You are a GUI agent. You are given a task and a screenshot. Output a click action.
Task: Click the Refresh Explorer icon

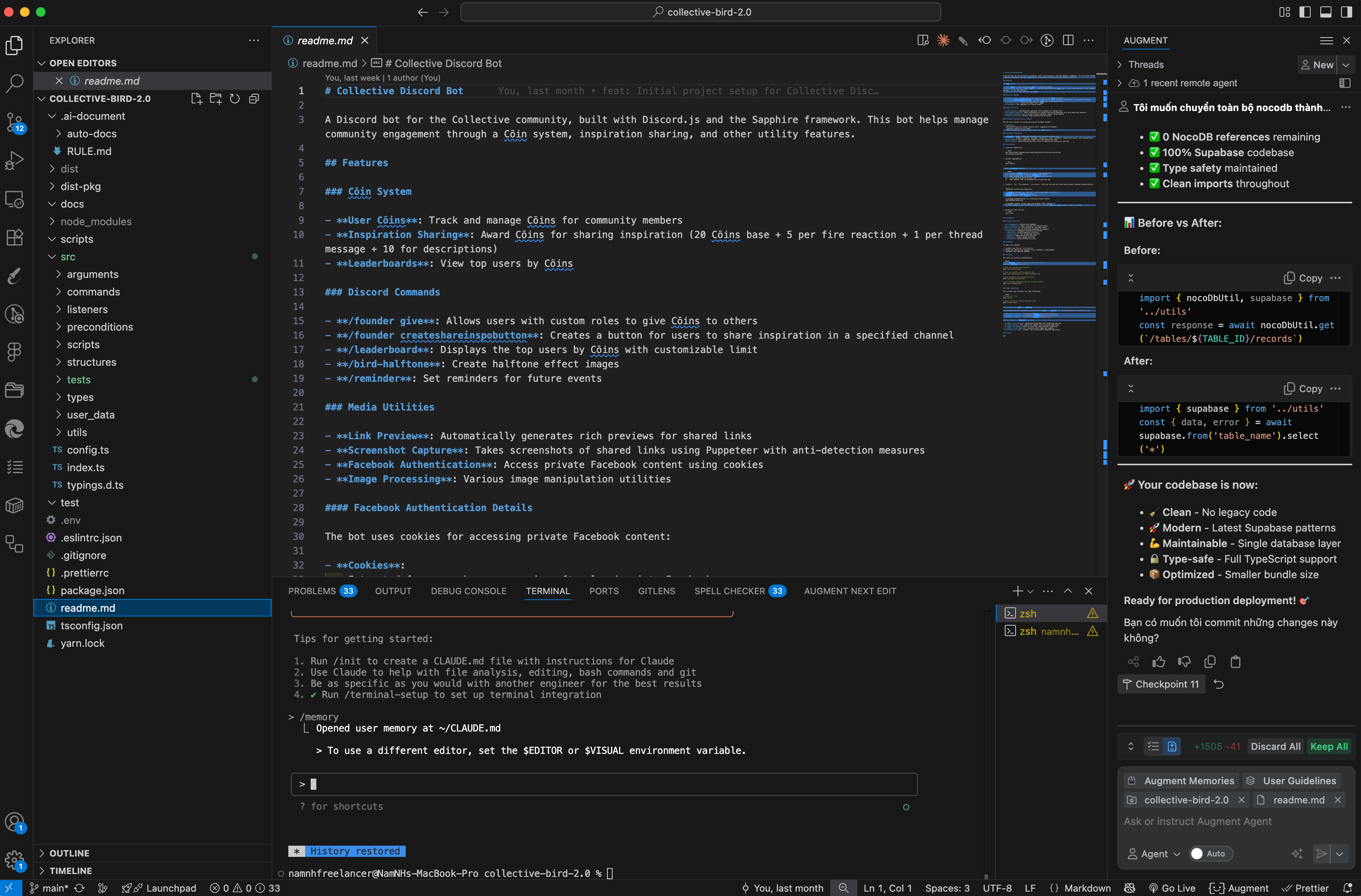tap(234, 99)
